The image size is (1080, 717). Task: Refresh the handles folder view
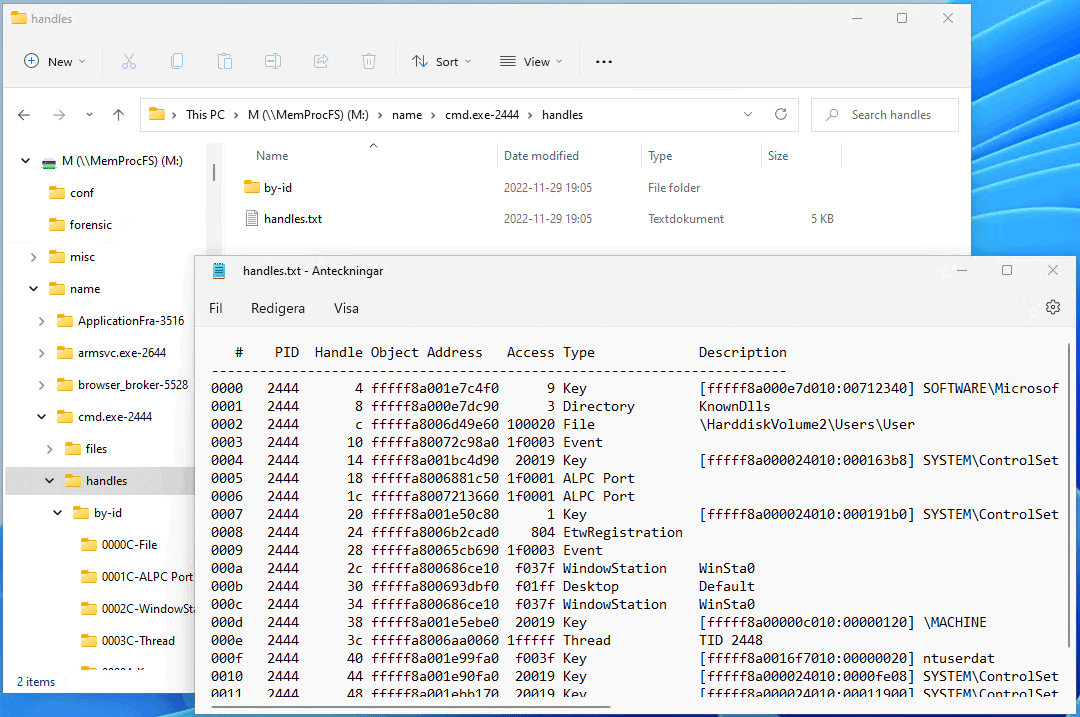point(781,114)
